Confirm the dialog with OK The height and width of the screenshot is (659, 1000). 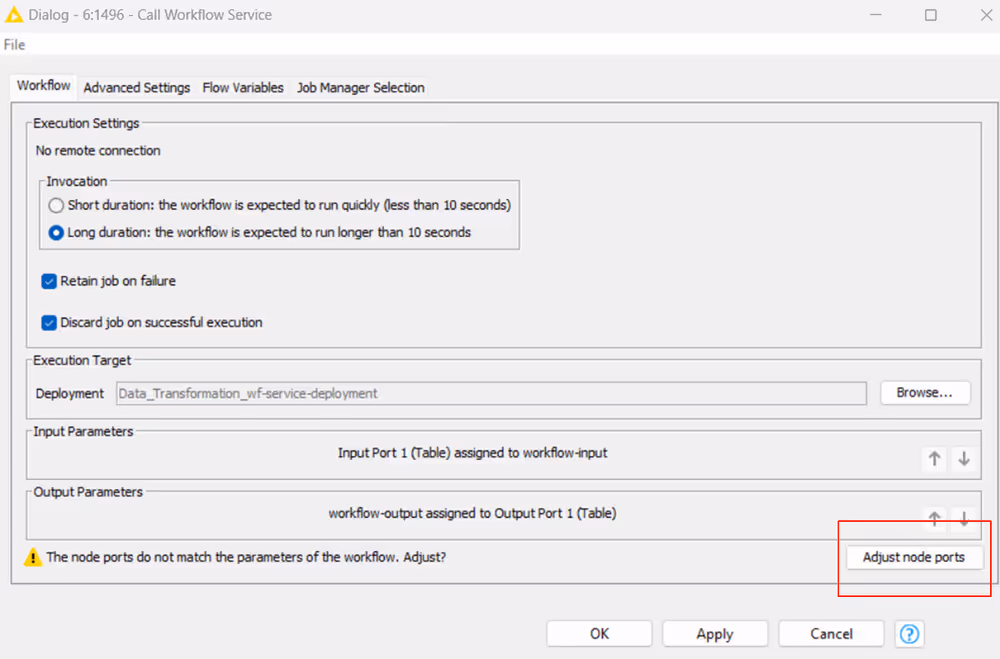(x=599, y=633)
